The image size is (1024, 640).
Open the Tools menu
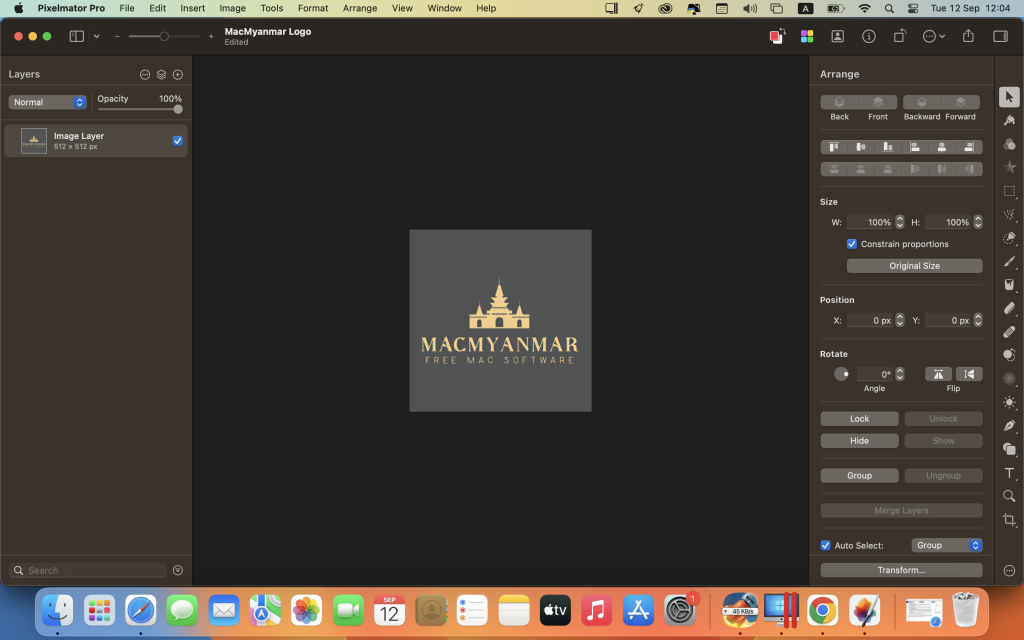pos(272,8)
